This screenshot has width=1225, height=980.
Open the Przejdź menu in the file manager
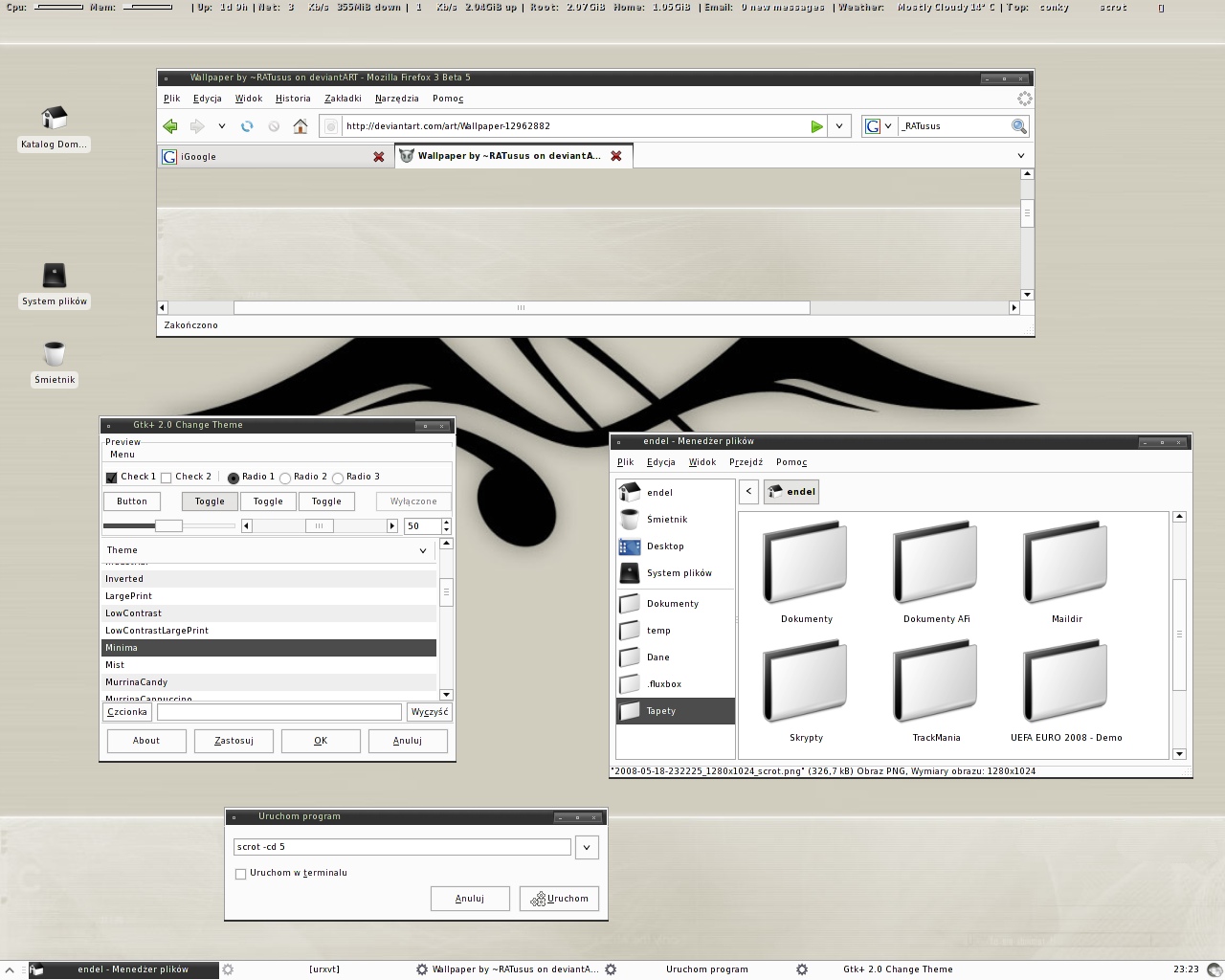[x=746, y=462]
